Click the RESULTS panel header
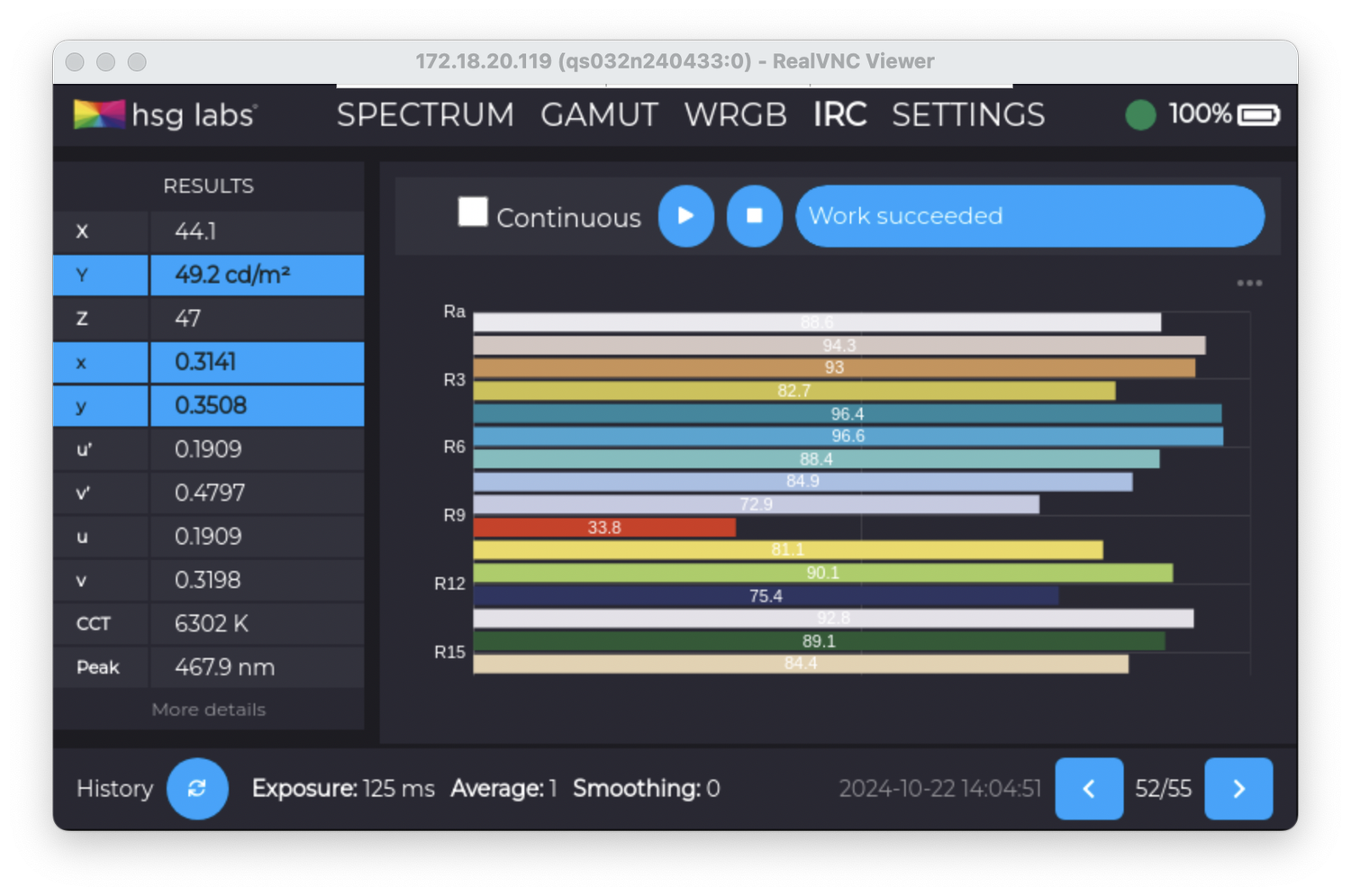 [208, 186]
